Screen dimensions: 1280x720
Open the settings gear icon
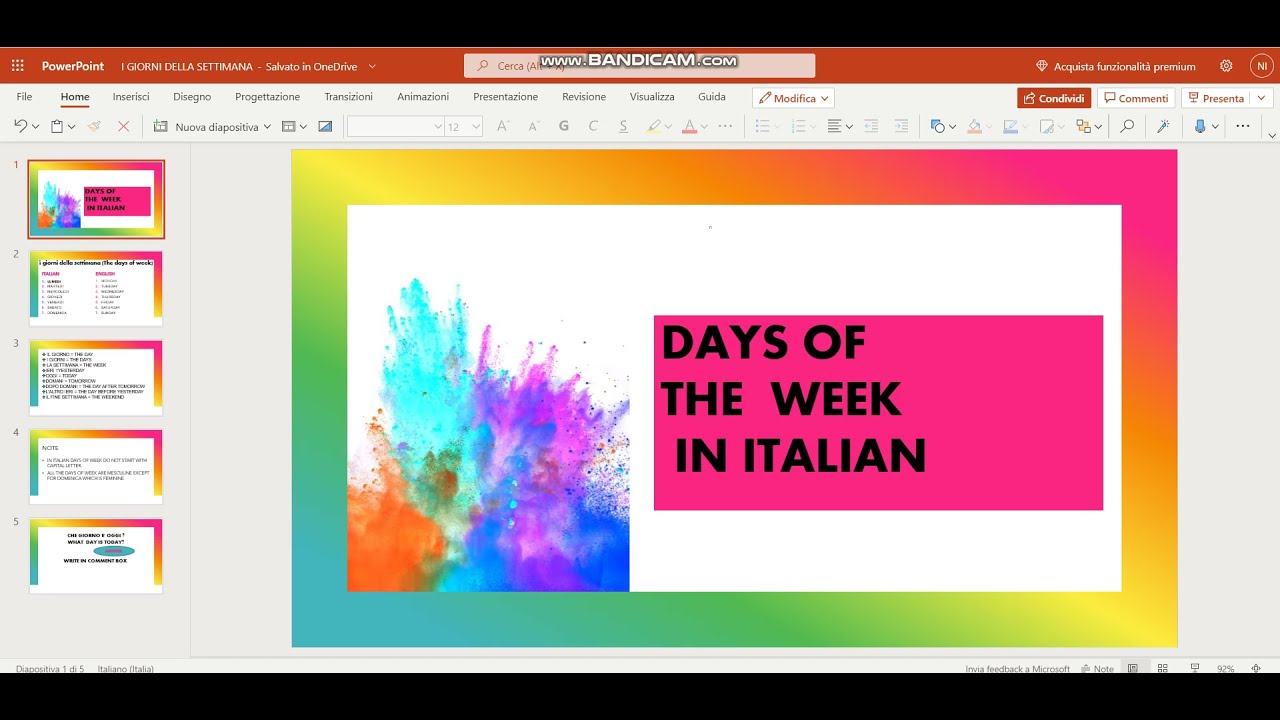(x=1226, y=66)
